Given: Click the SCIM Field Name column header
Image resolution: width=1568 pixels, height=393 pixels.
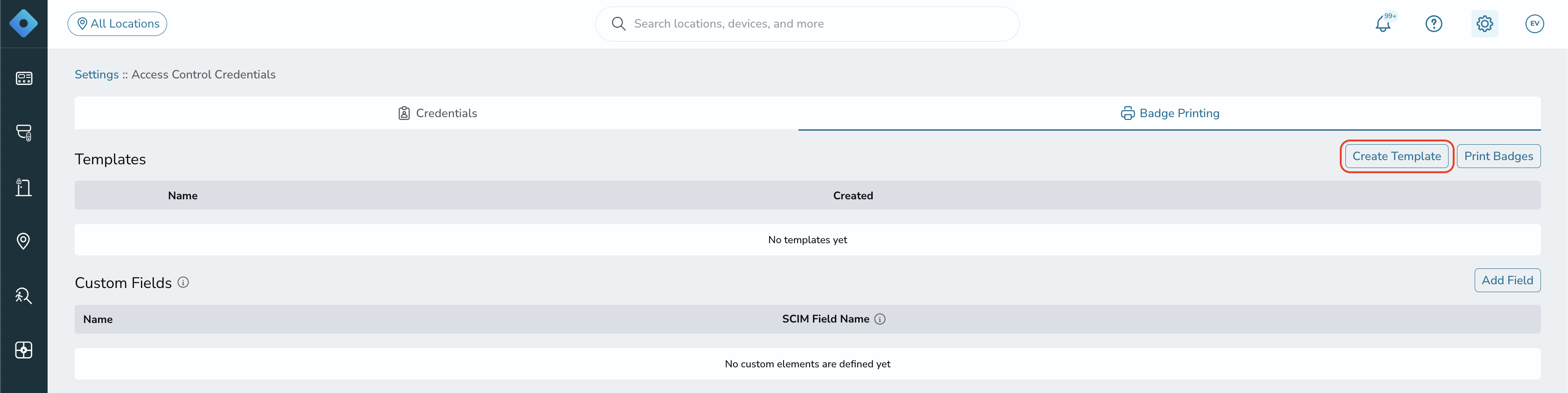Looking at the screenshot, I should point(826,319).
